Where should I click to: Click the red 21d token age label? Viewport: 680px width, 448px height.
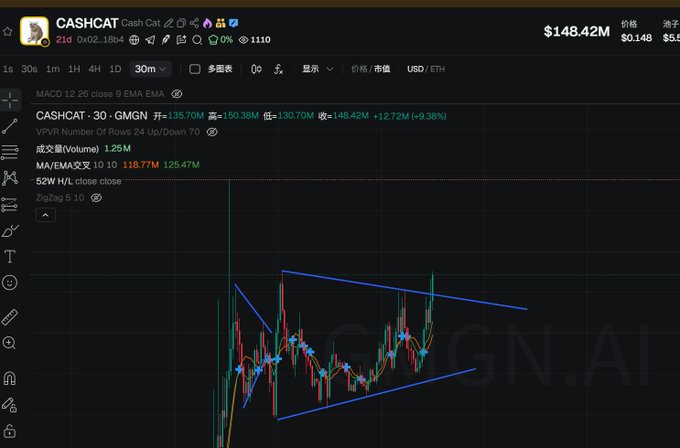(x=64, y=40)
